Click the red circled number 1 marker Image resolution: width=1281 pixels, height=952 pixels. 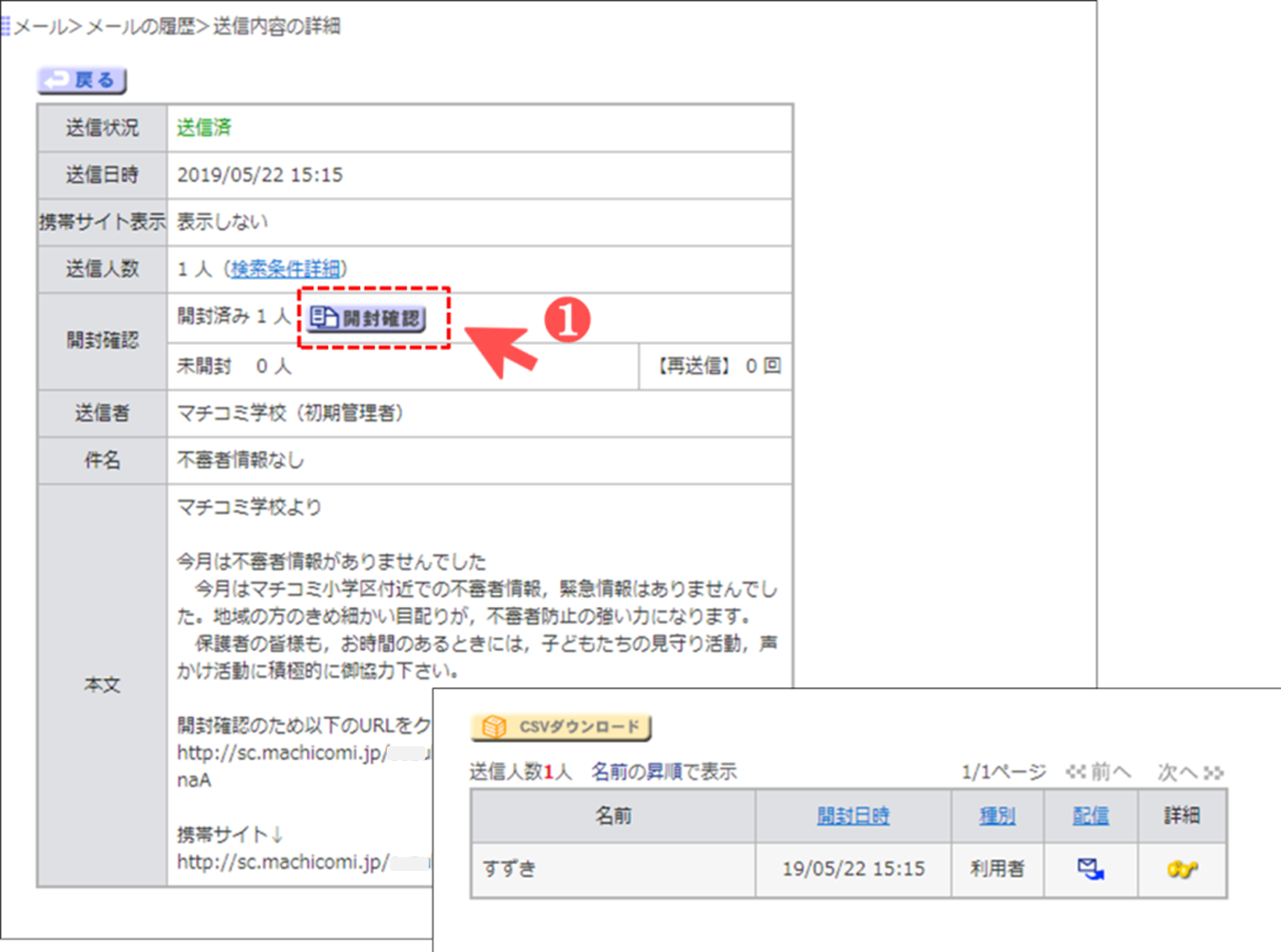coord(568,320)
